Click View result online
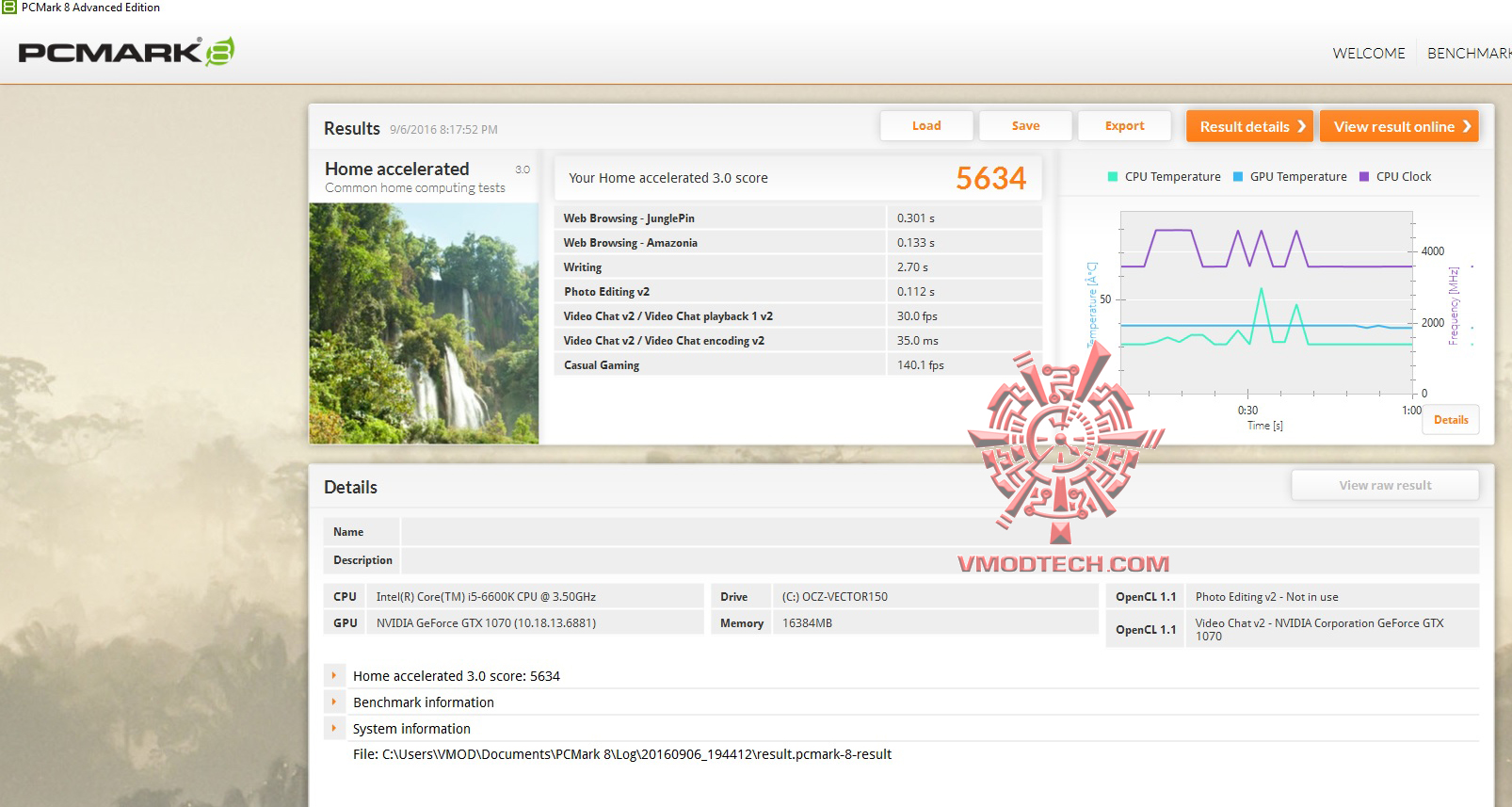This screenshot has width=1512, height=807. pyautogui.click(x=1399, y=126)
